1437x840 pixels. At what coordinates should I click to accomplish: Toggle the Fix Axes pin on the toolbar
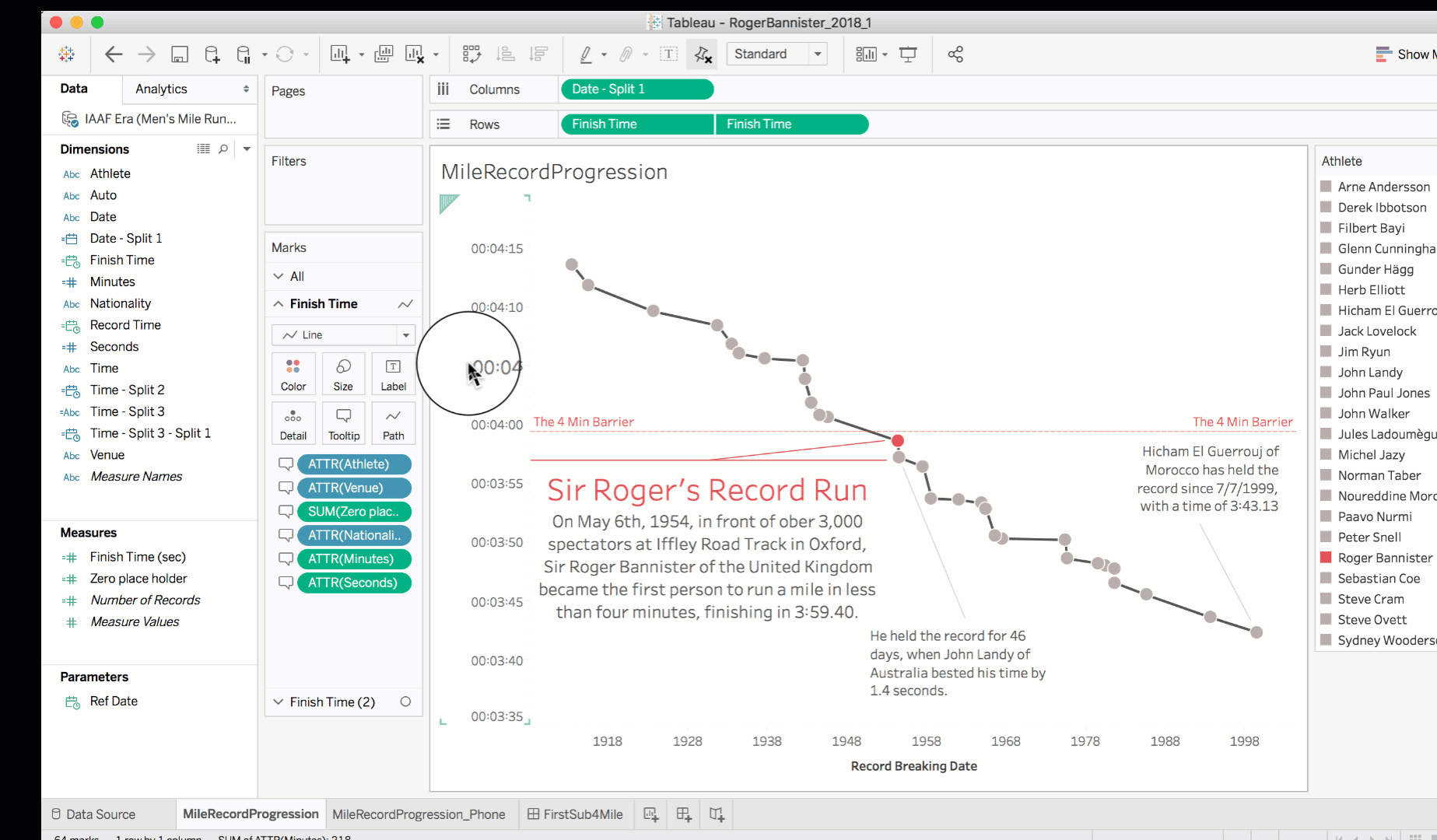click(703, 54)
